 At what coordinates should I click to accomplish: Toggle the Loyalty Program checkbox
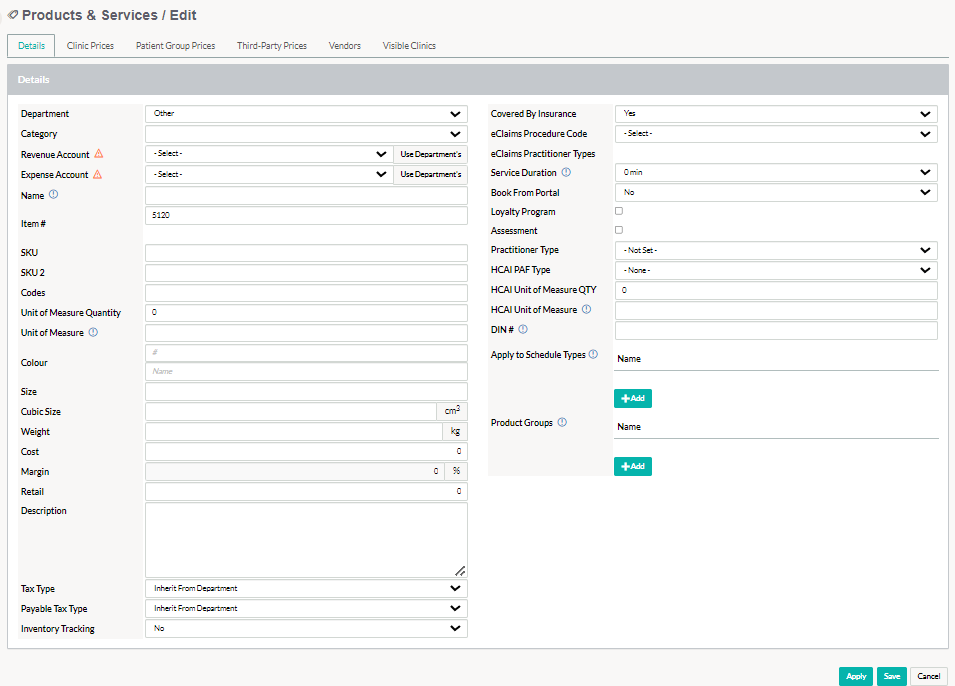click(619, 211)
